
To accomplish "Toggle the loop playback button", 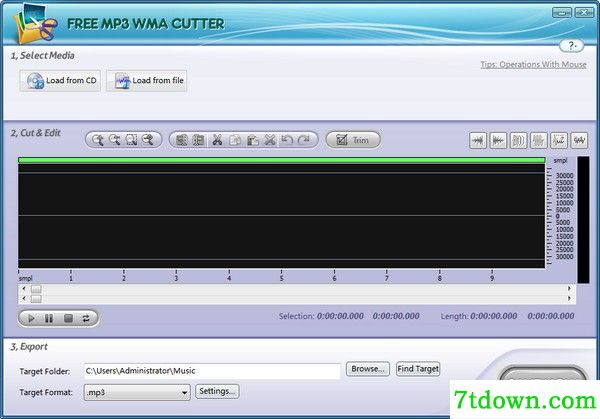I will 86,318.
